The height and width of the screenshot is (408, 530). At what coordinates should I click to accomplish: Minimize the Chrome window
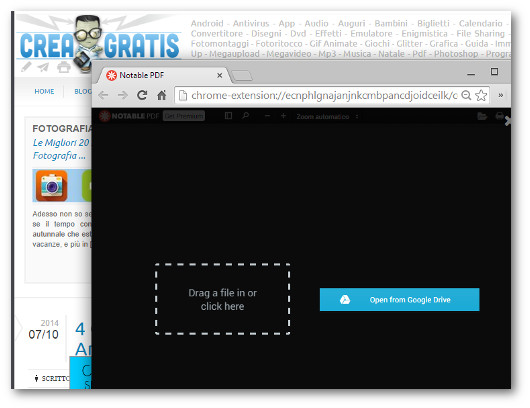click(471, 74)
